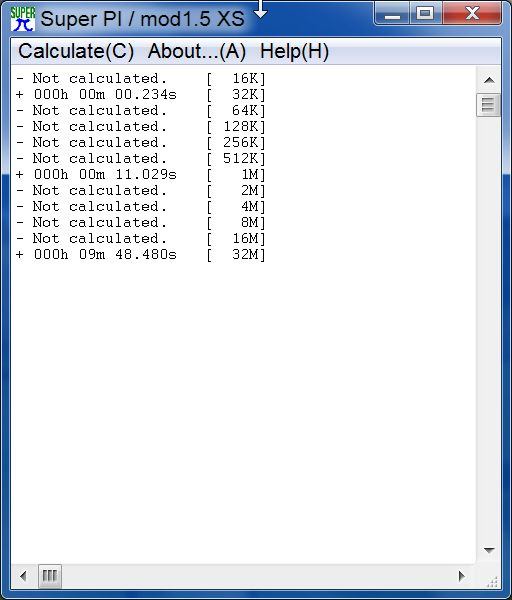Select the 128K not calculated row
This screenshot has height=600, width=512.
click(141, 127)
